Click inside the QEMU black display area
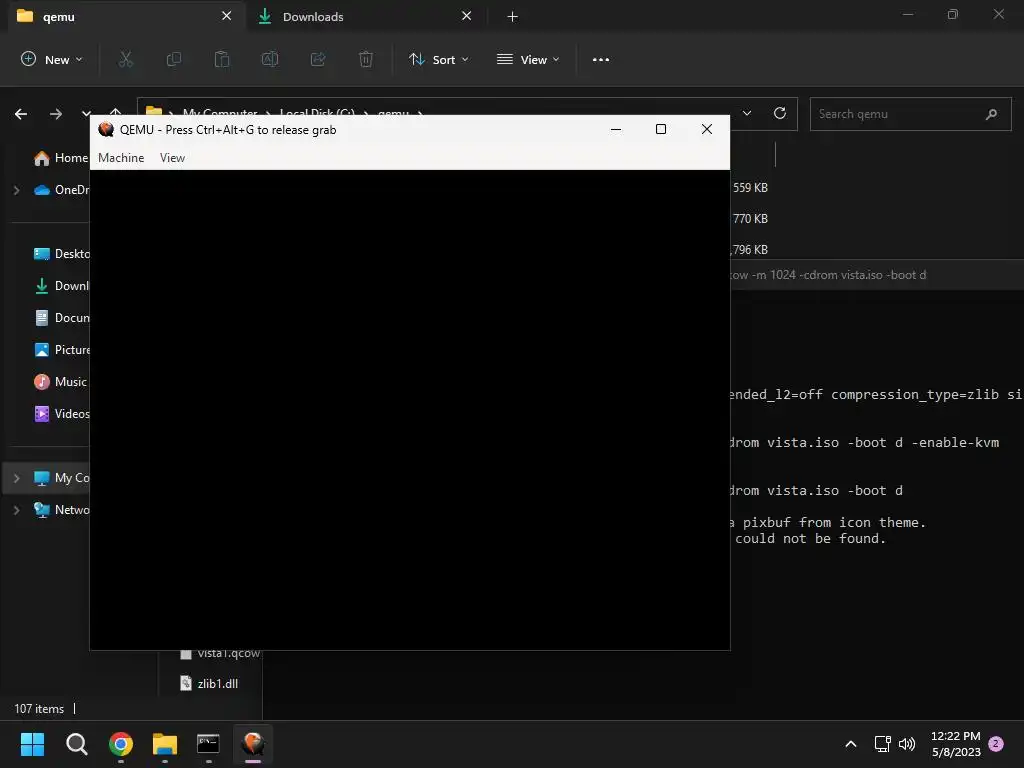This screenshot has height=768, width=1024. (x=409, y=409)
